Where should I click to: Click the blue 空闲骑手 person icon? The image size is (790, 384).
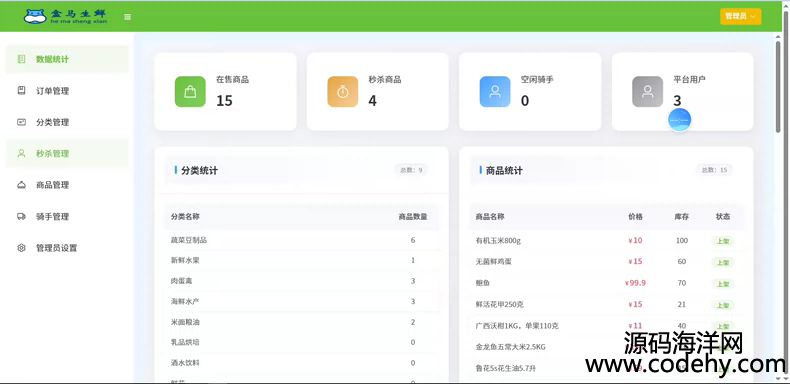click(x=495, y=92)
